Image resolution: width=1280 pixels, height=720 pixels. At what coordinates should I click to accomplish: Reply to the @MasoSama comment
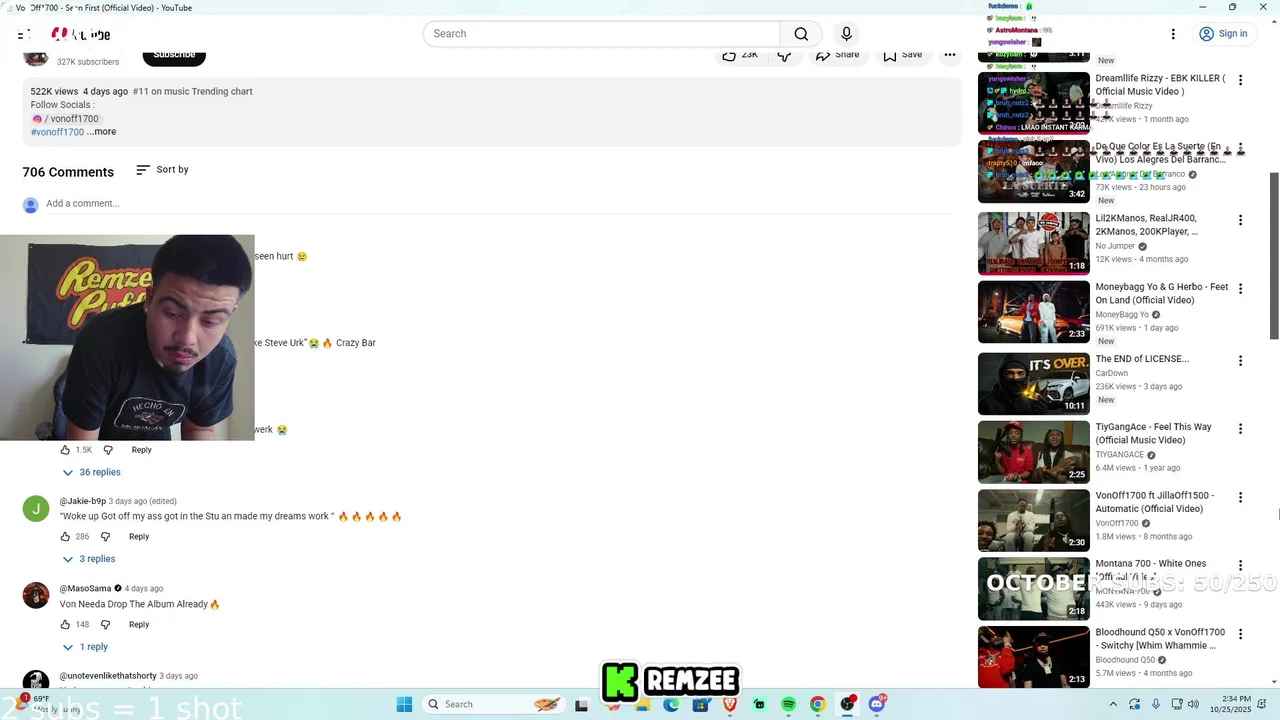pyautogui.click(x=139, y=625)
